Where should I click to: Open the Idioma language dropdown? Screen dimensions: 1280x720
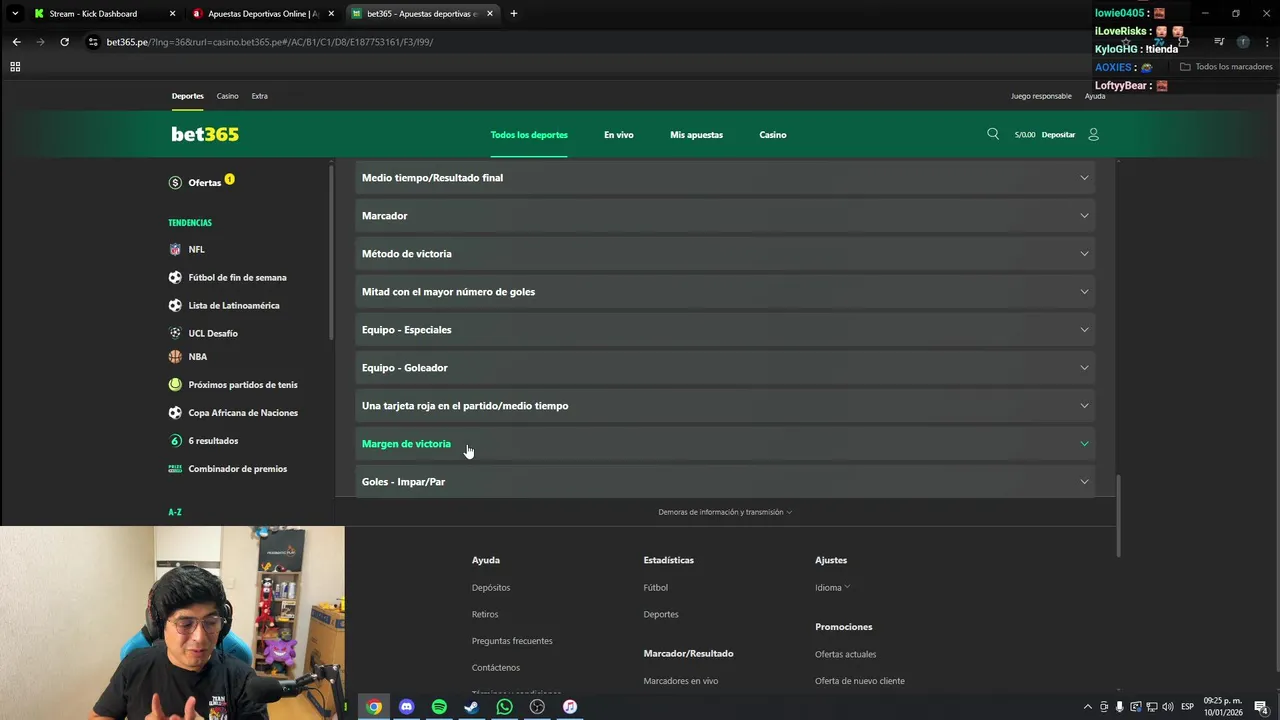pyautogui.click(x=832, y=588)
